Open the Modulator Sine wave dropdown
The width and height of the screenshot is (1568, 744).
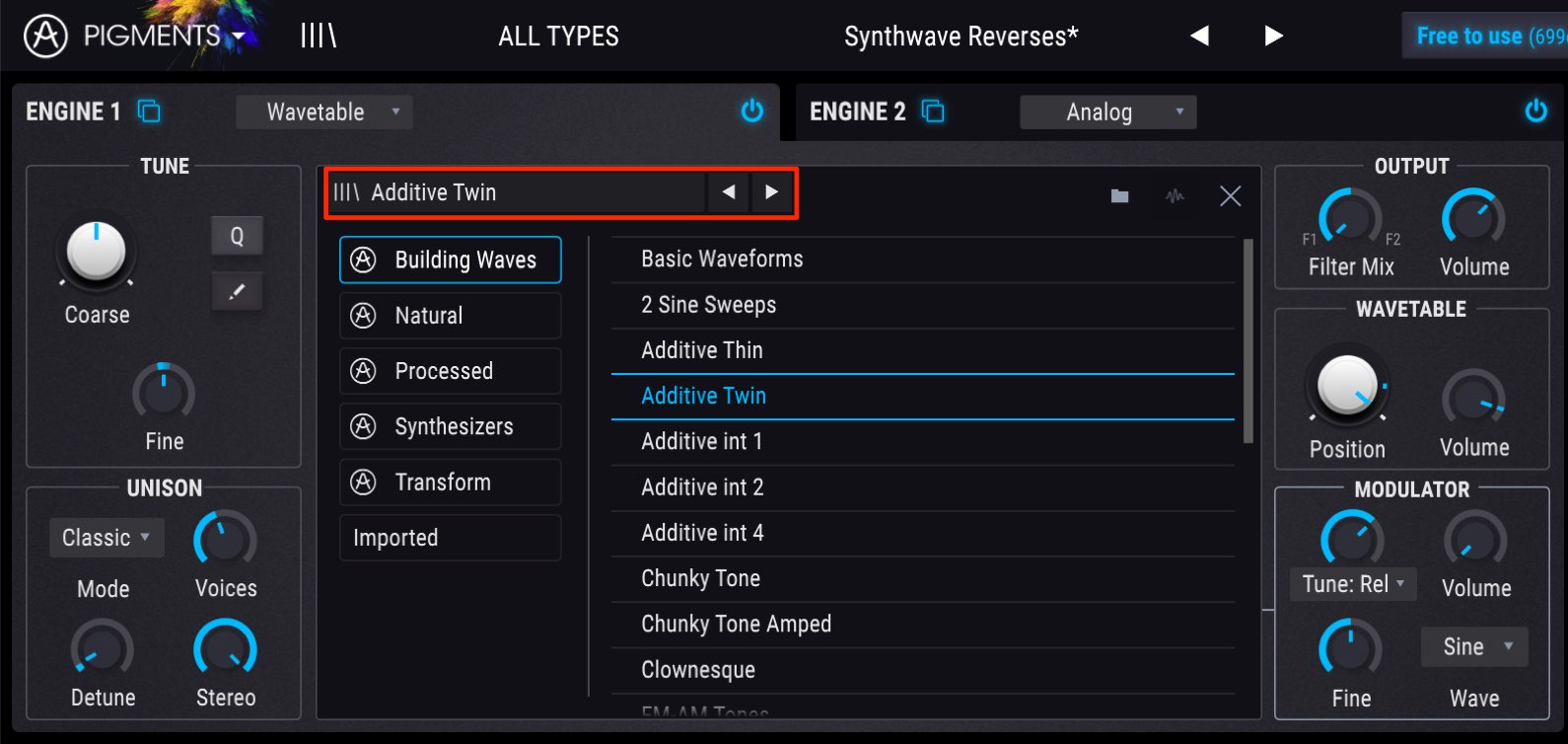click(1474, 647)
